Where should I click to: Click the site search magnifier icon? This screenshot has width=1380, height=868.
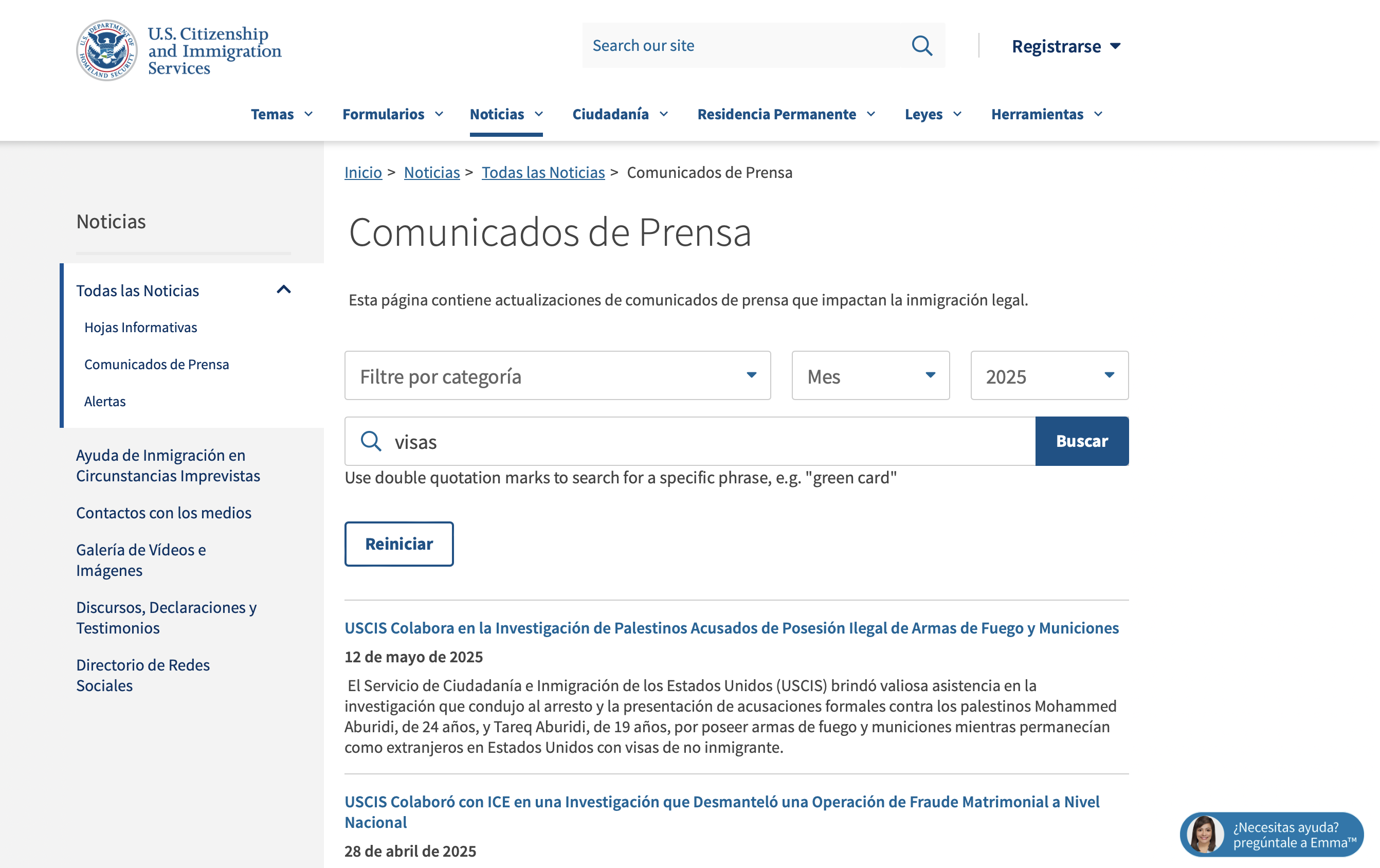coord(921,45)
